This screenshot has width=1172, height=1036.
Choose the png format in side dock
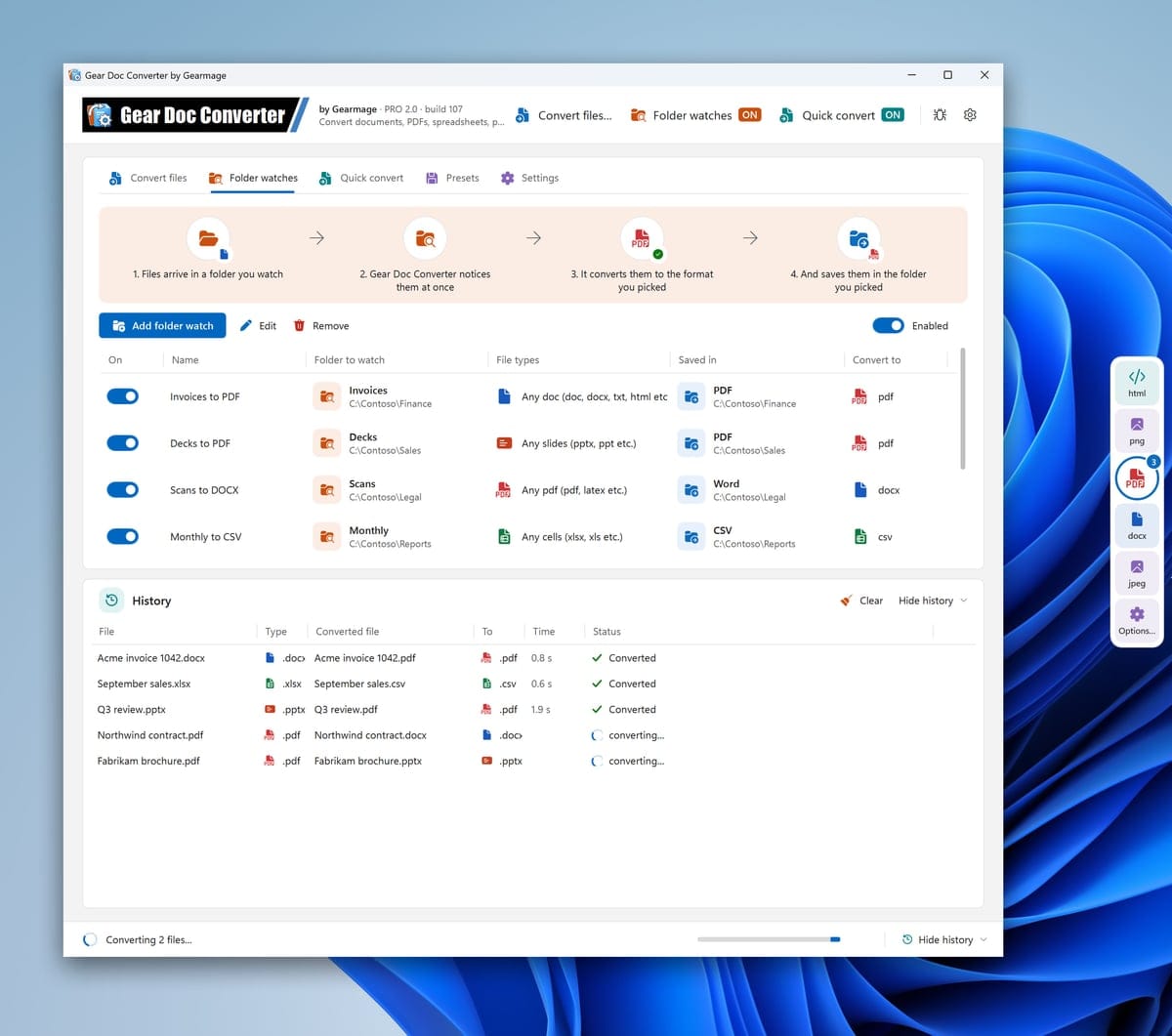[1137, 431]
